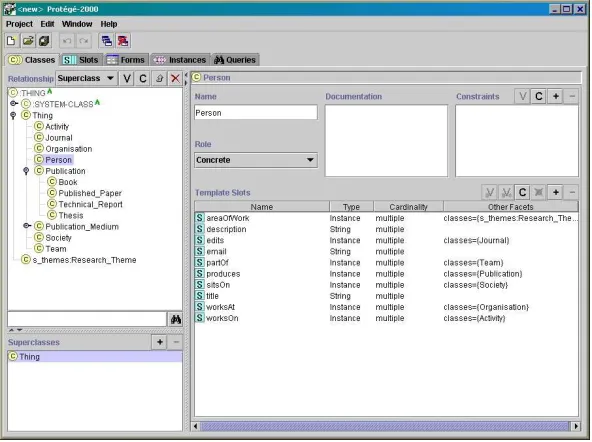Click the Constraints View button

523,97
